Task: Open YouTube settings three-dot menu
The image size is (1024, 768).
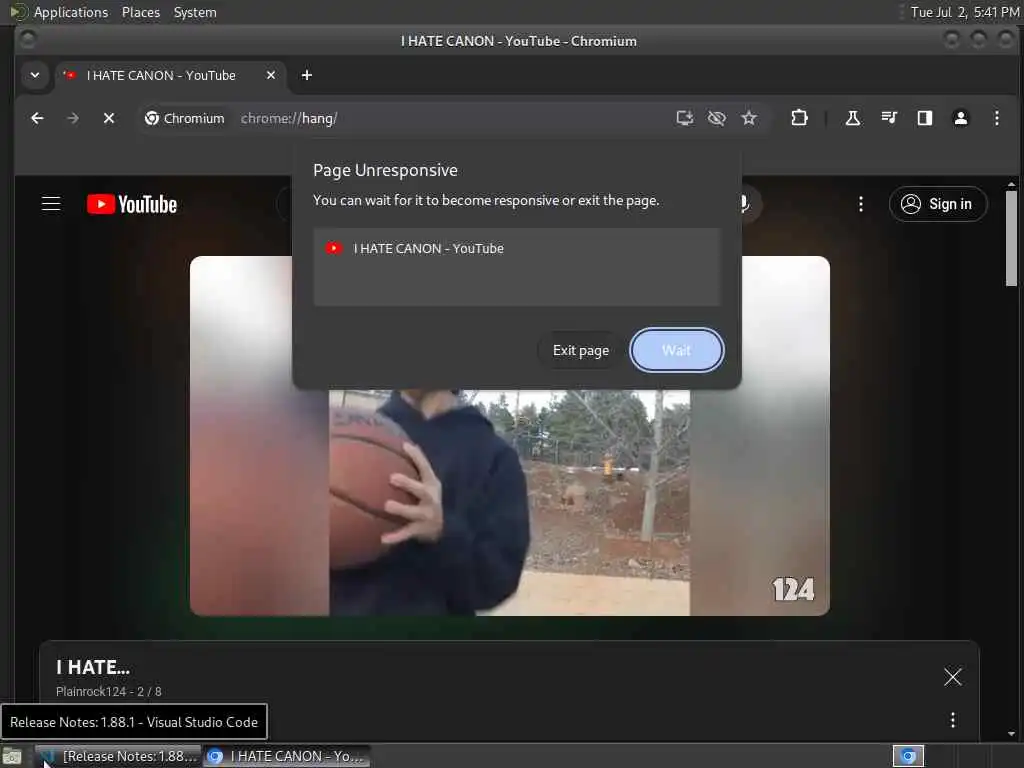Action: (861, 204)
